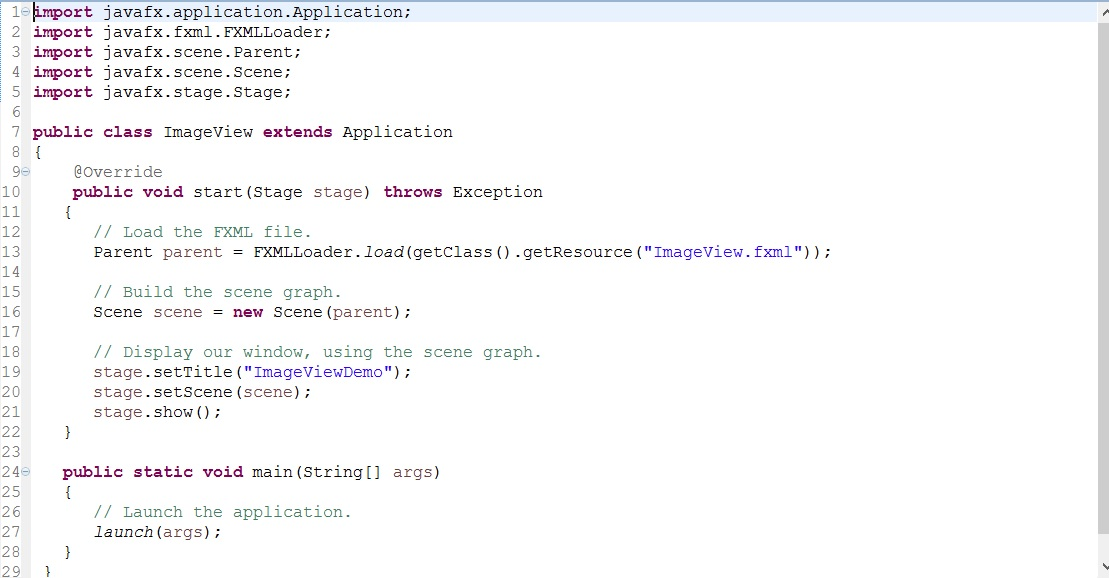Click the "@Override" annotation

click(117, 172)
